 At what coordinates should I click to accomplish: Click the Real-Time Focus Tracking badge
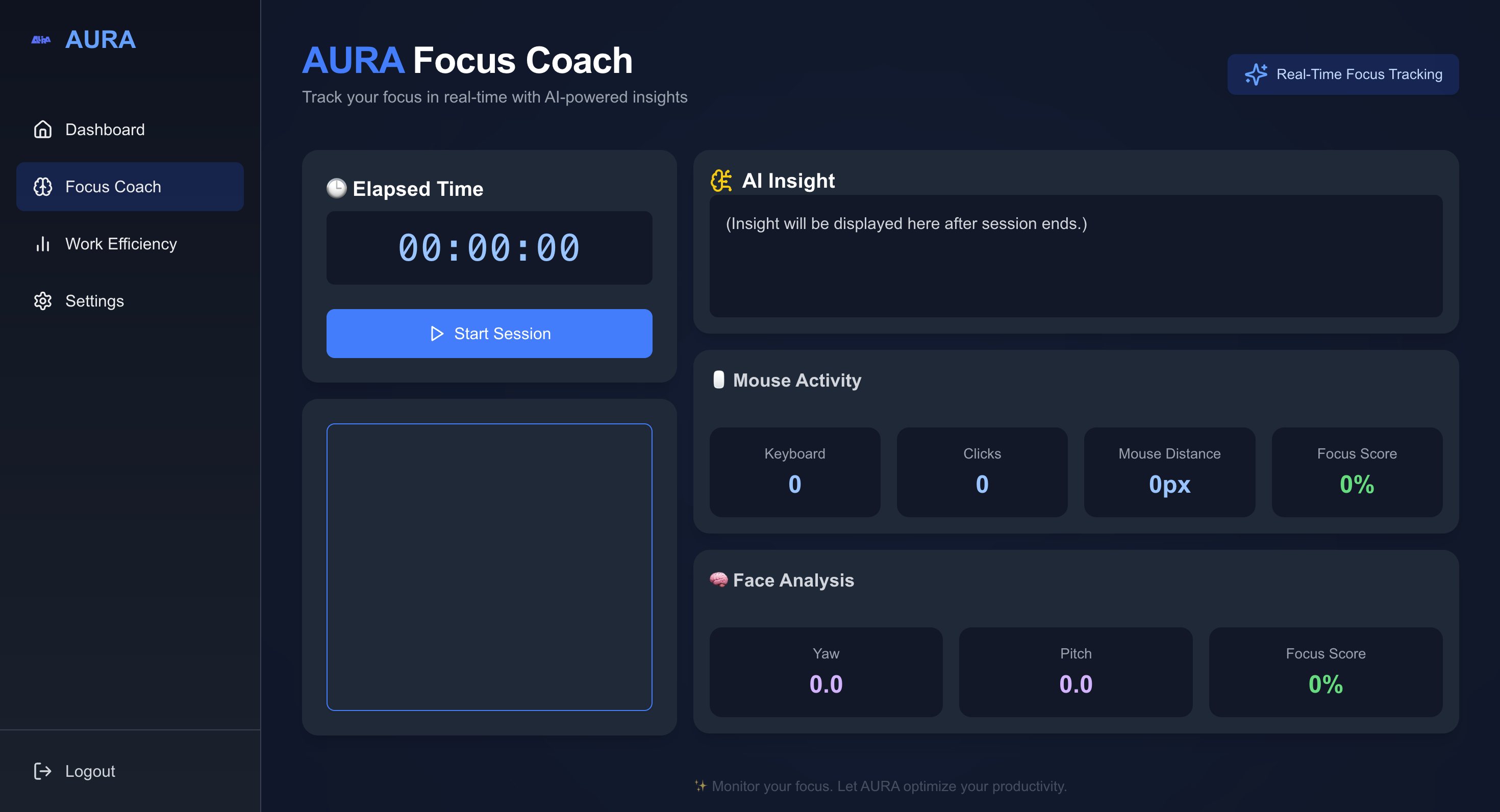pos(1343,74)
